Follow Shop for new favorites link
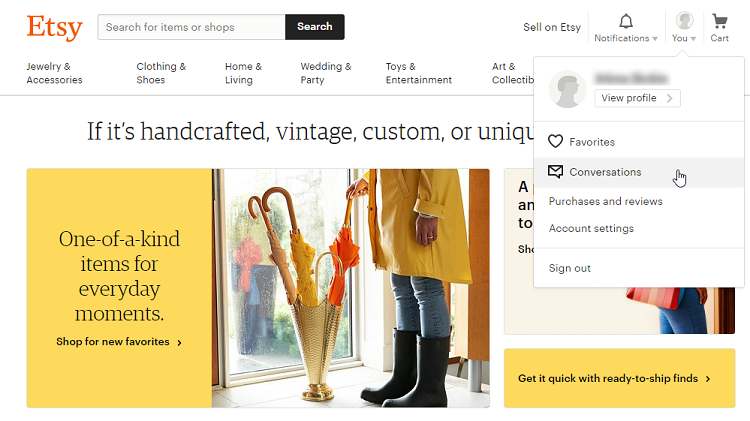 pos(118,342)
